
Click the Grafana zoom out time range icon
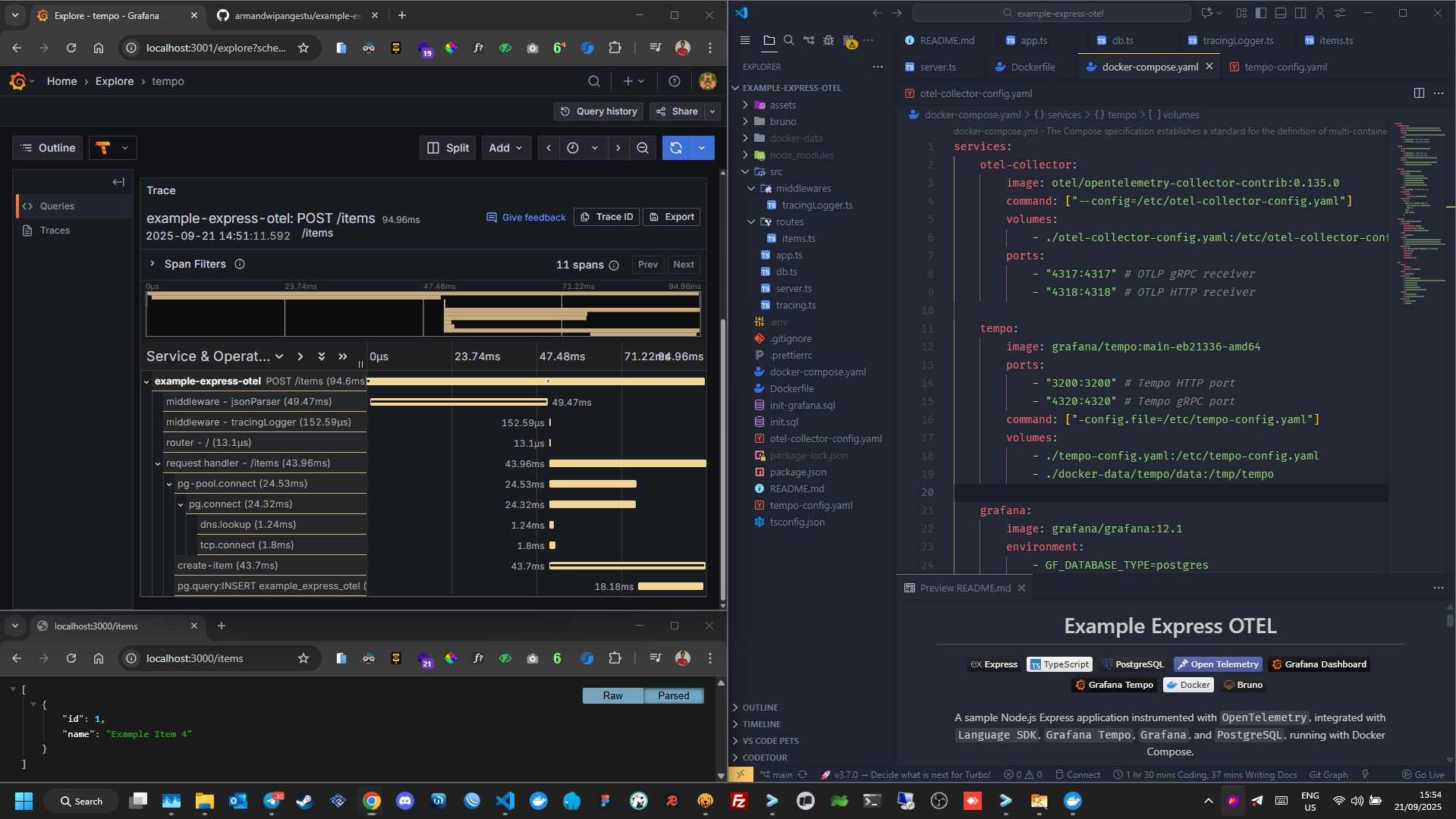(643, 148)
